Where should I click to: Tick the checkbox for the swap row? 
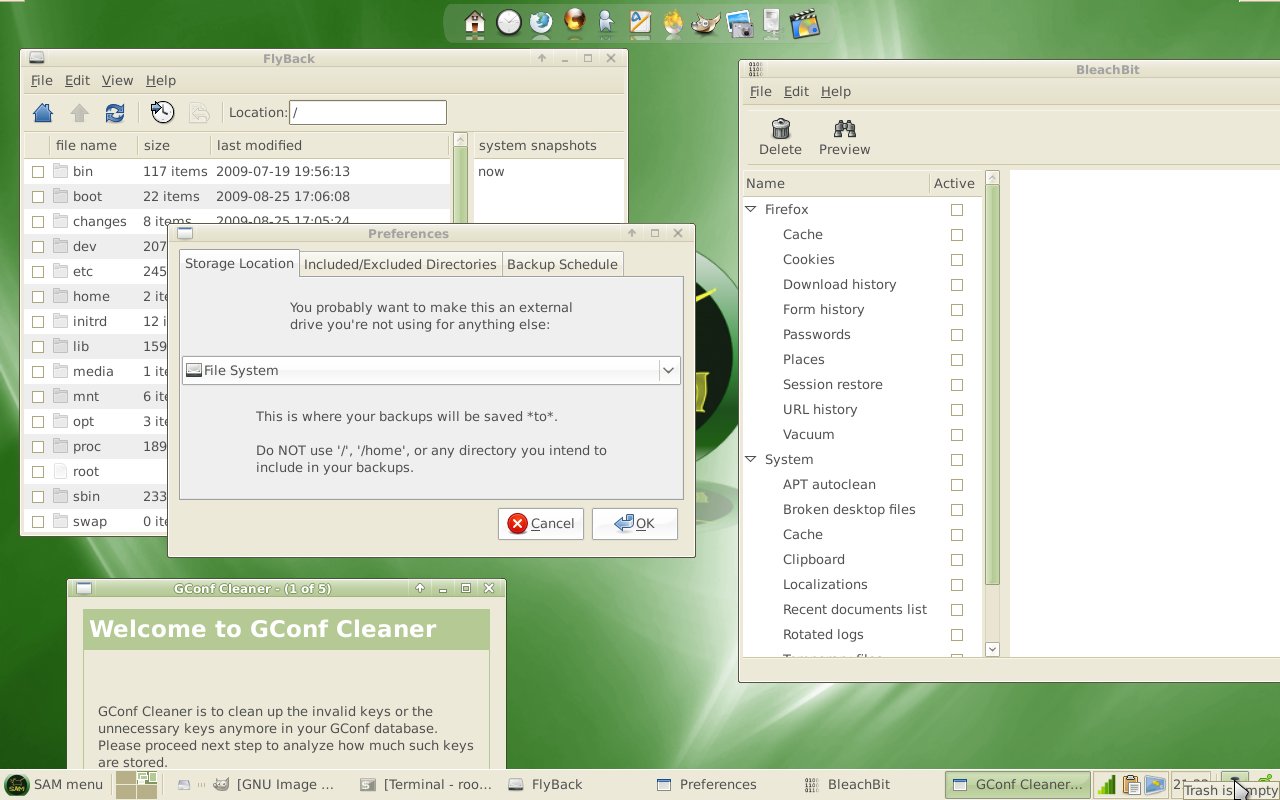38,522
